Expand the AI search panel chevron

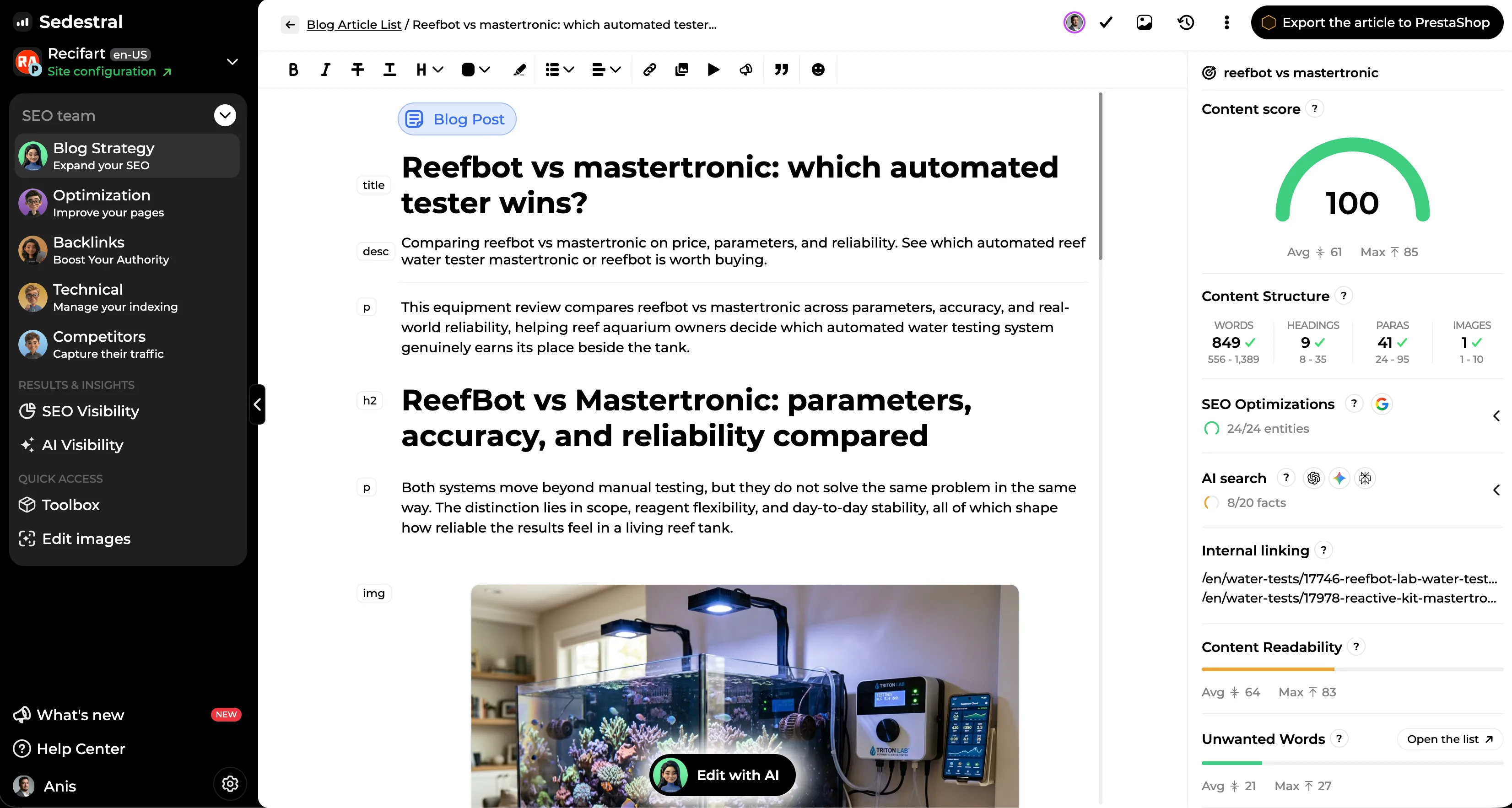pyautogui.click(x=1496, y=490)
